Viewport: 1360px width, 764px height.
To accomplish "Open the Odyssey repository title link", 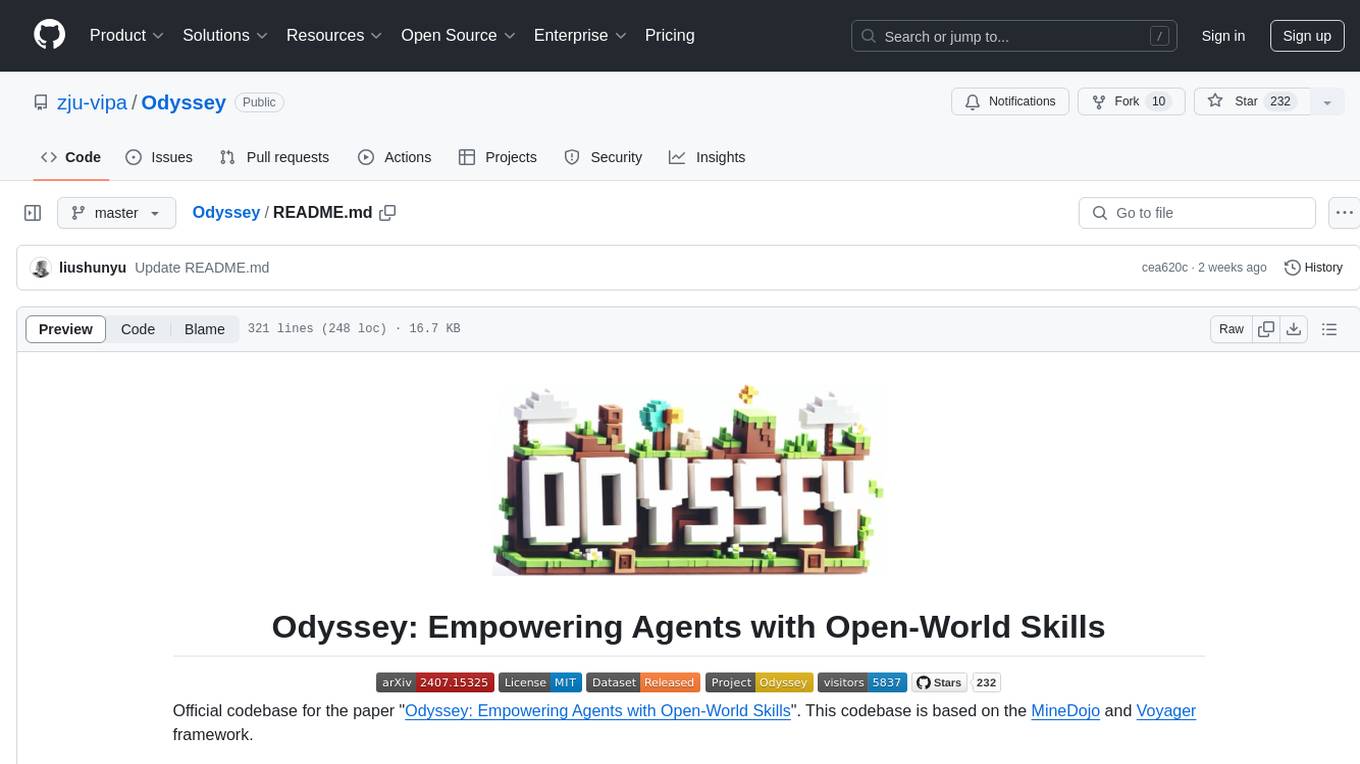I will pos(184,102).
